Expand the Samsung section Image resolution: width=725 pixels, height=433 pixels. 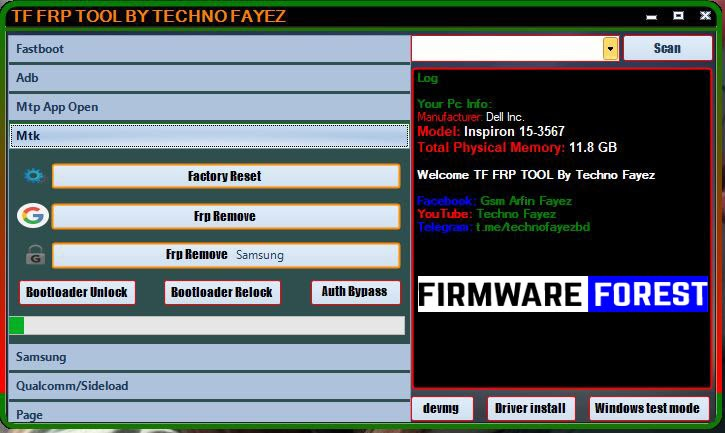pos(209,357)
